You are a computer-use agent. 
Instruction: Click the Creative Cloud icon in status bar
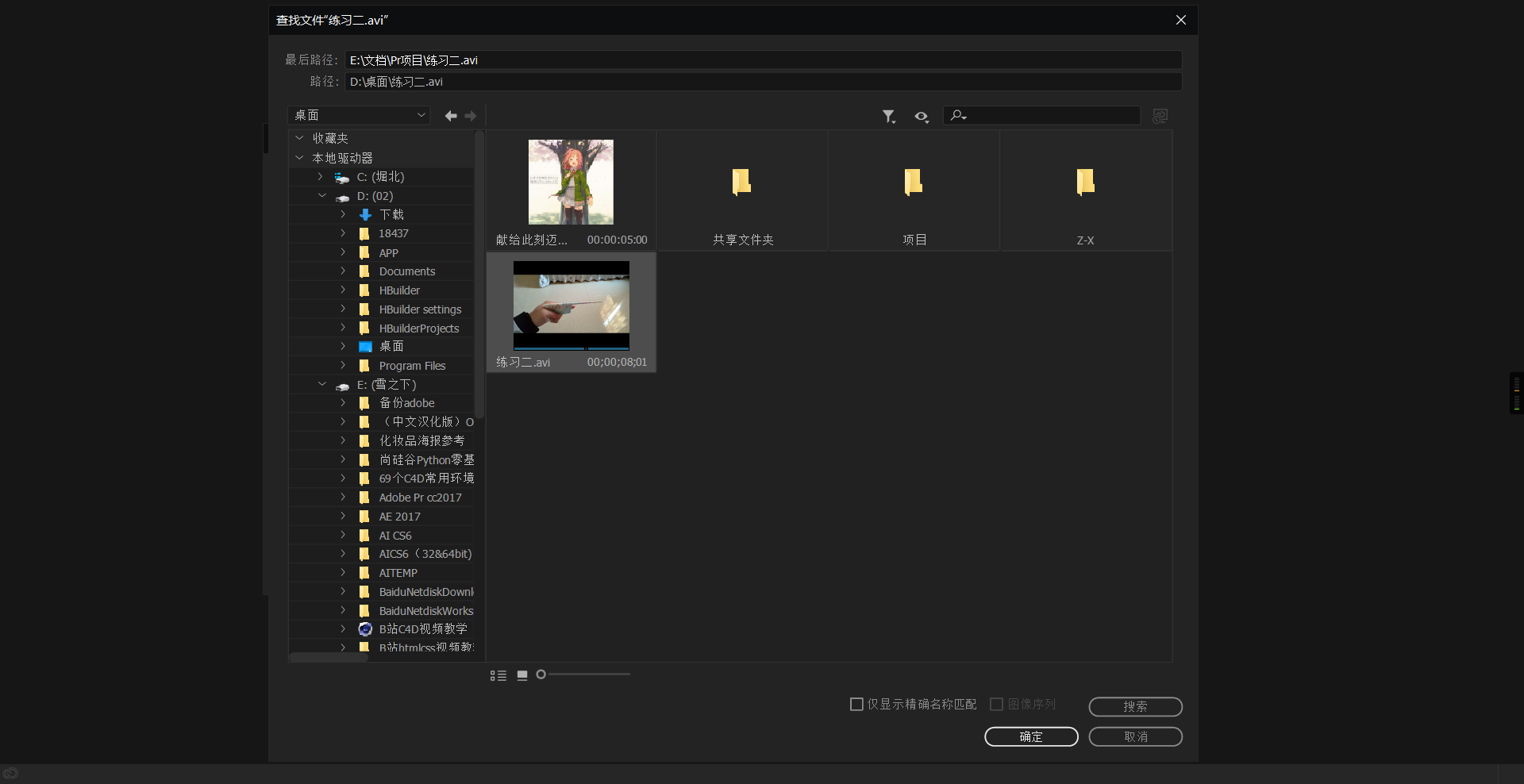point(10,773)
